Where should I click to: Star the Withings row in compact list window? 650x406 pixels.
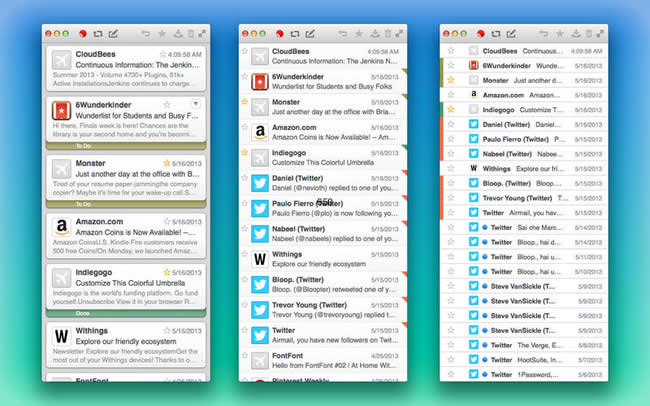tap(451, 168)
